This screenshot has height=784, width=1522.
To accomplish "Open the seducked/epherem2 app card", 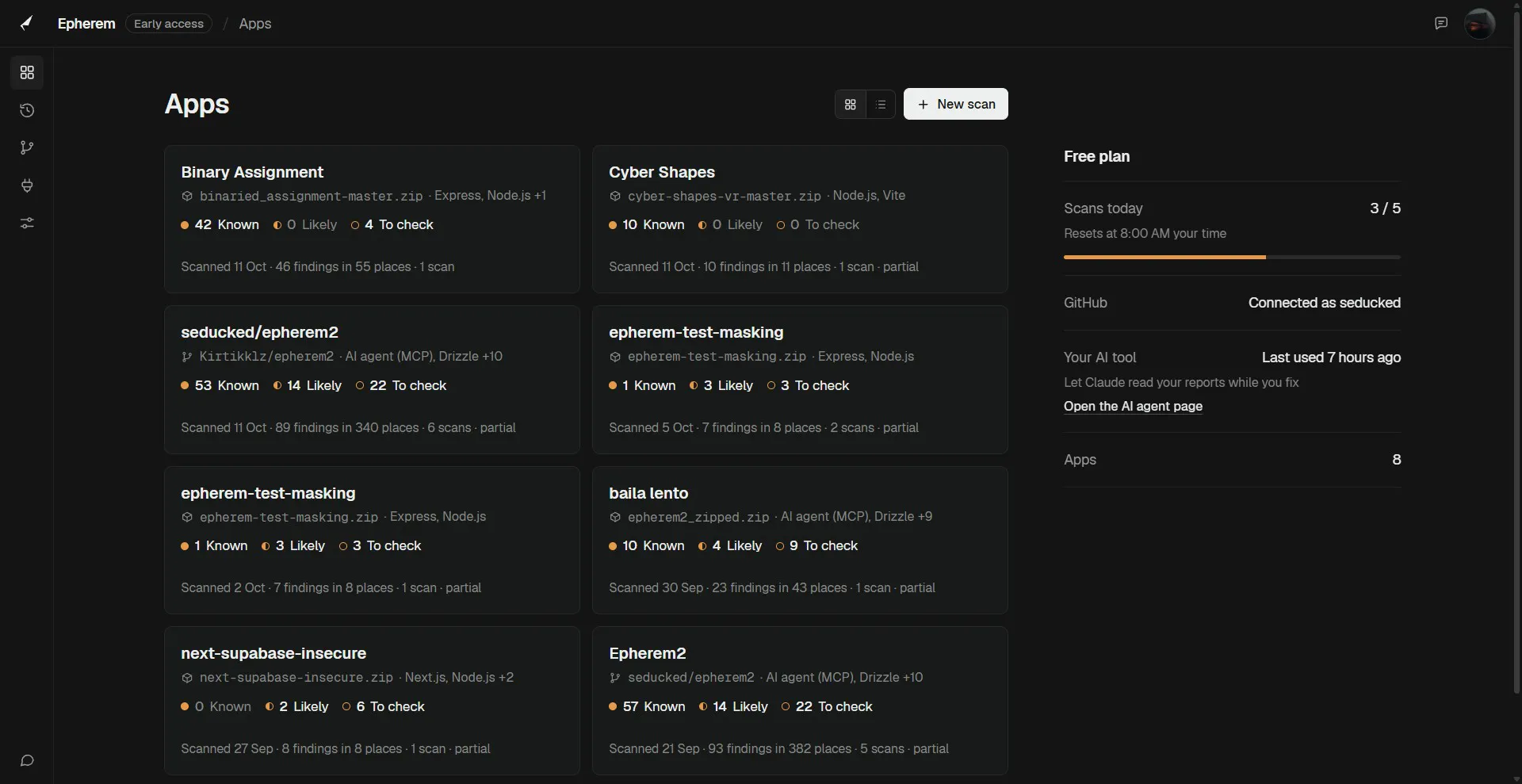I will (x=372, y=380).
